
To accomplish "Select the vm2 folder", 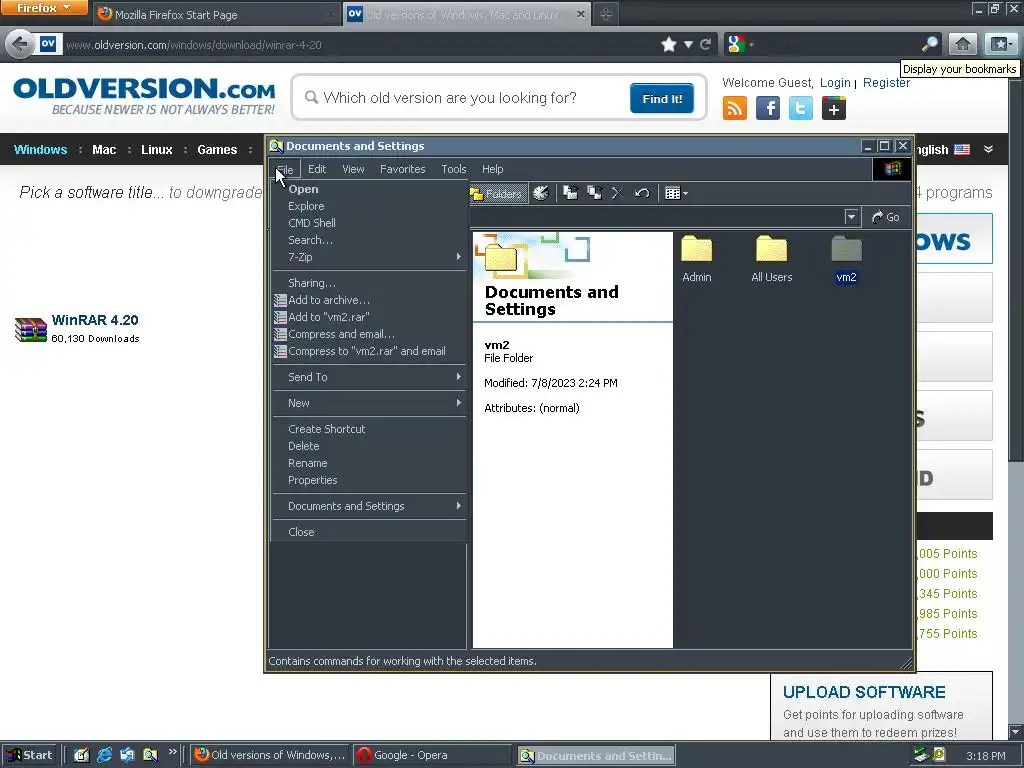I will tap(846, 259).
